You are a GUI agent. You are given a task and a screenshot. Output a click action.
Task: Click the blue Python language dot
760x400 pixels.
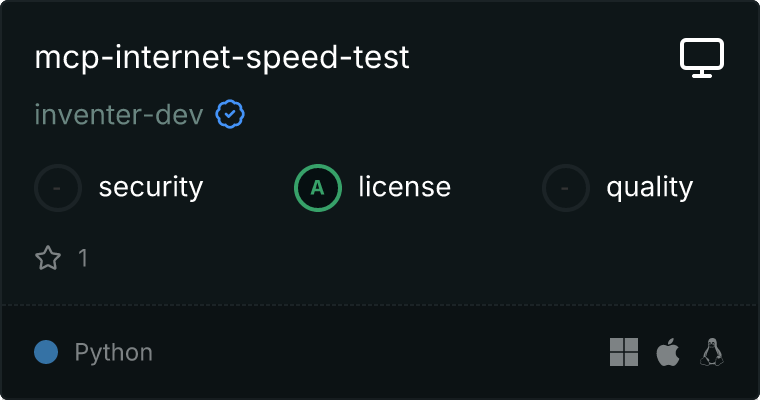point(46,352)
